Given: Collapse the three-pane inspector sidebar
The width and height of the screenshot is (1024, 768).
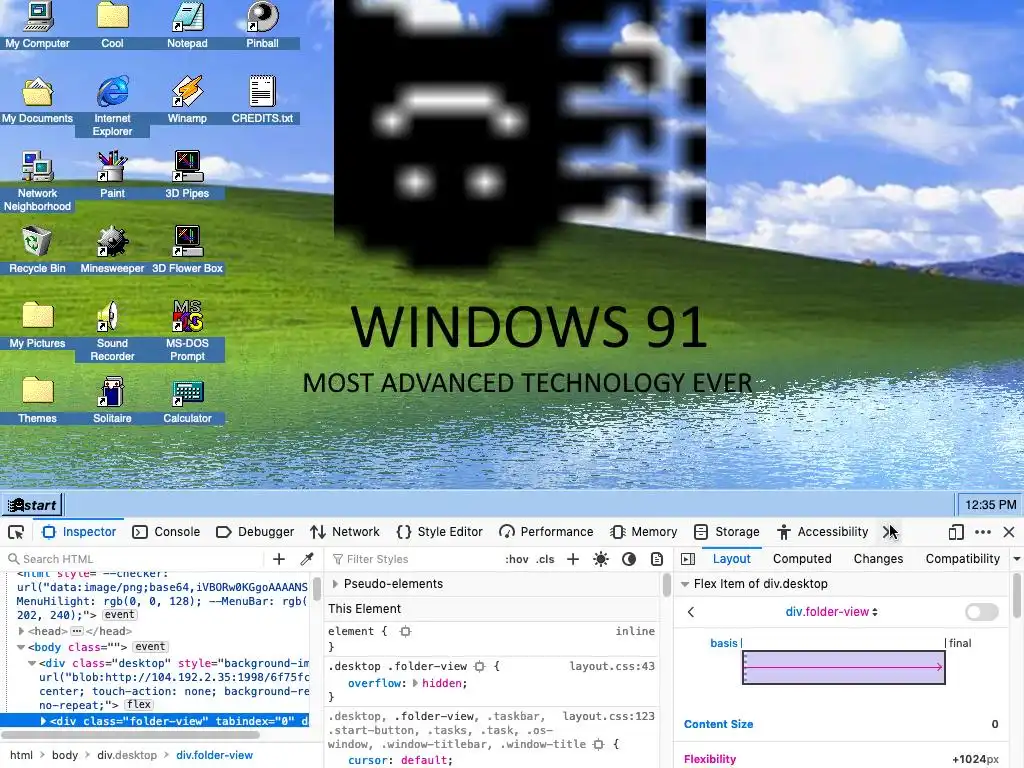Looking at the screenshot, I should point(688,559).
